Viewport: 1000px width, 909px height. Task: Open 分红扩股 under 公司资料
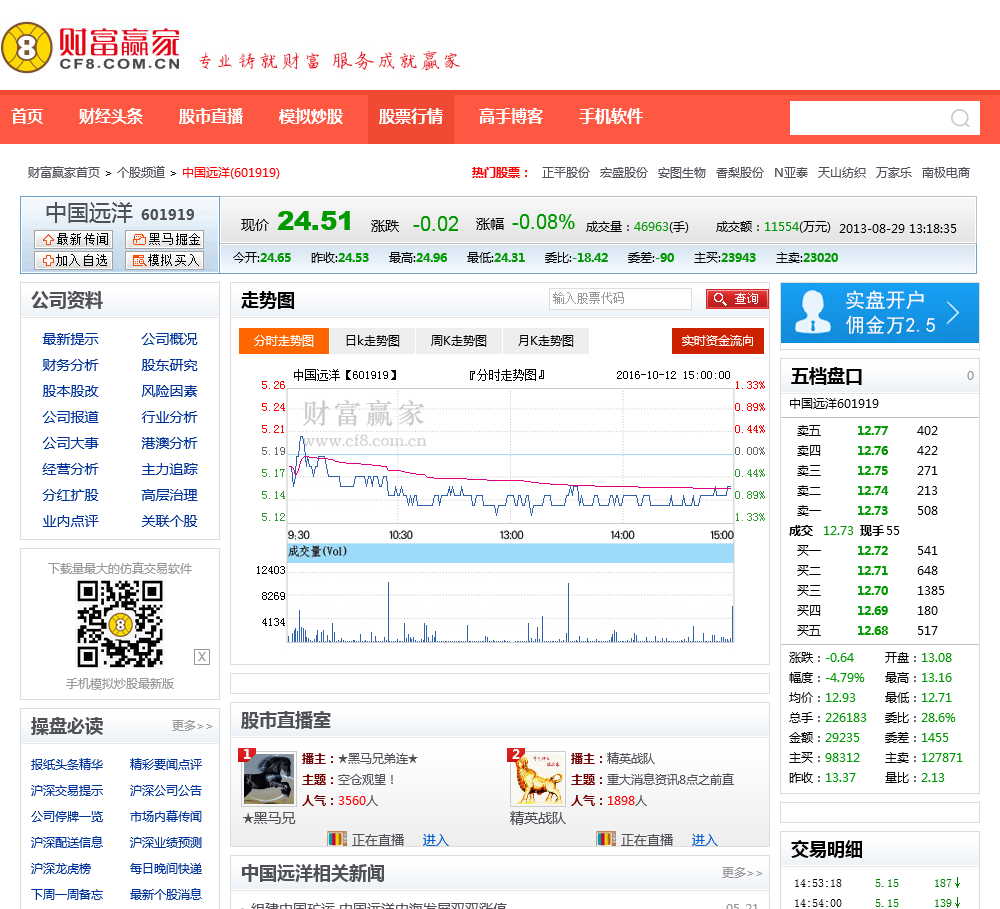coord(70,495)
